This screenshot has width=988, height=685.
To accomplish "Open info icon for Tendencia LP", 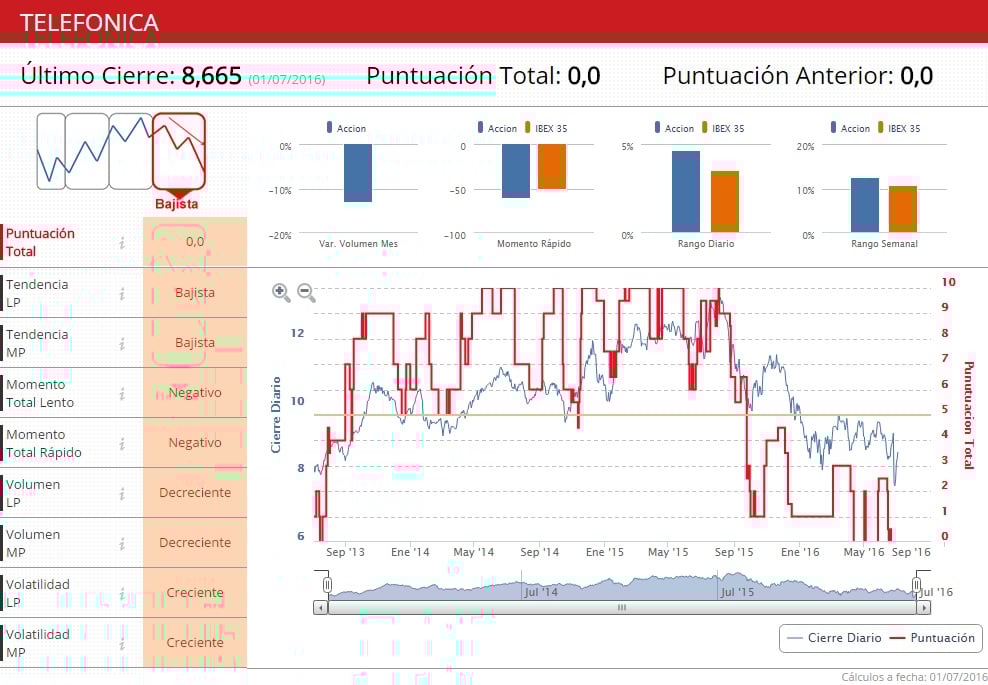I will point(122,294).
